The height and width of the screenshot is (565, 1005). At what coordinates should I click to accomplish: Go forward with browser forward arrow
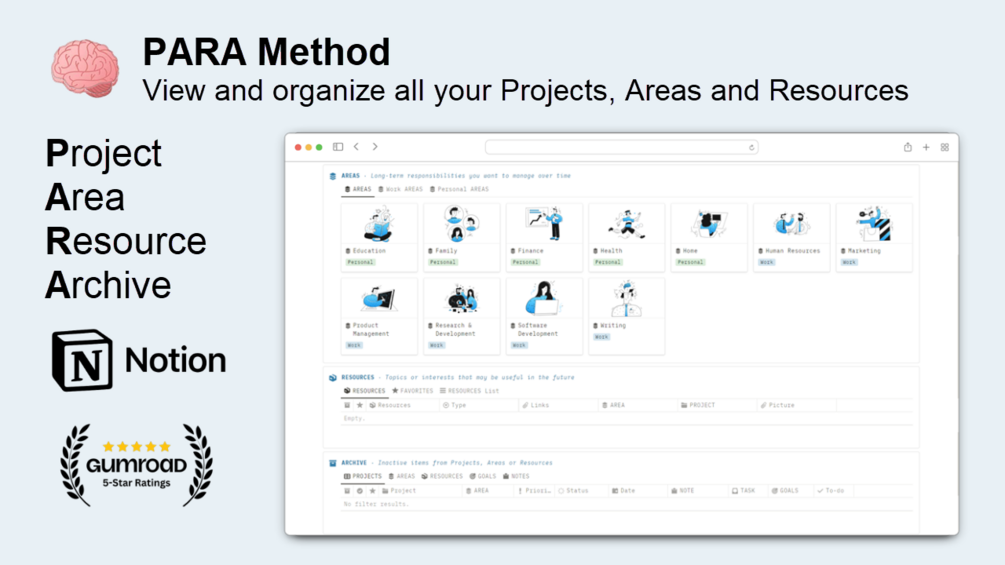point(375,147)
